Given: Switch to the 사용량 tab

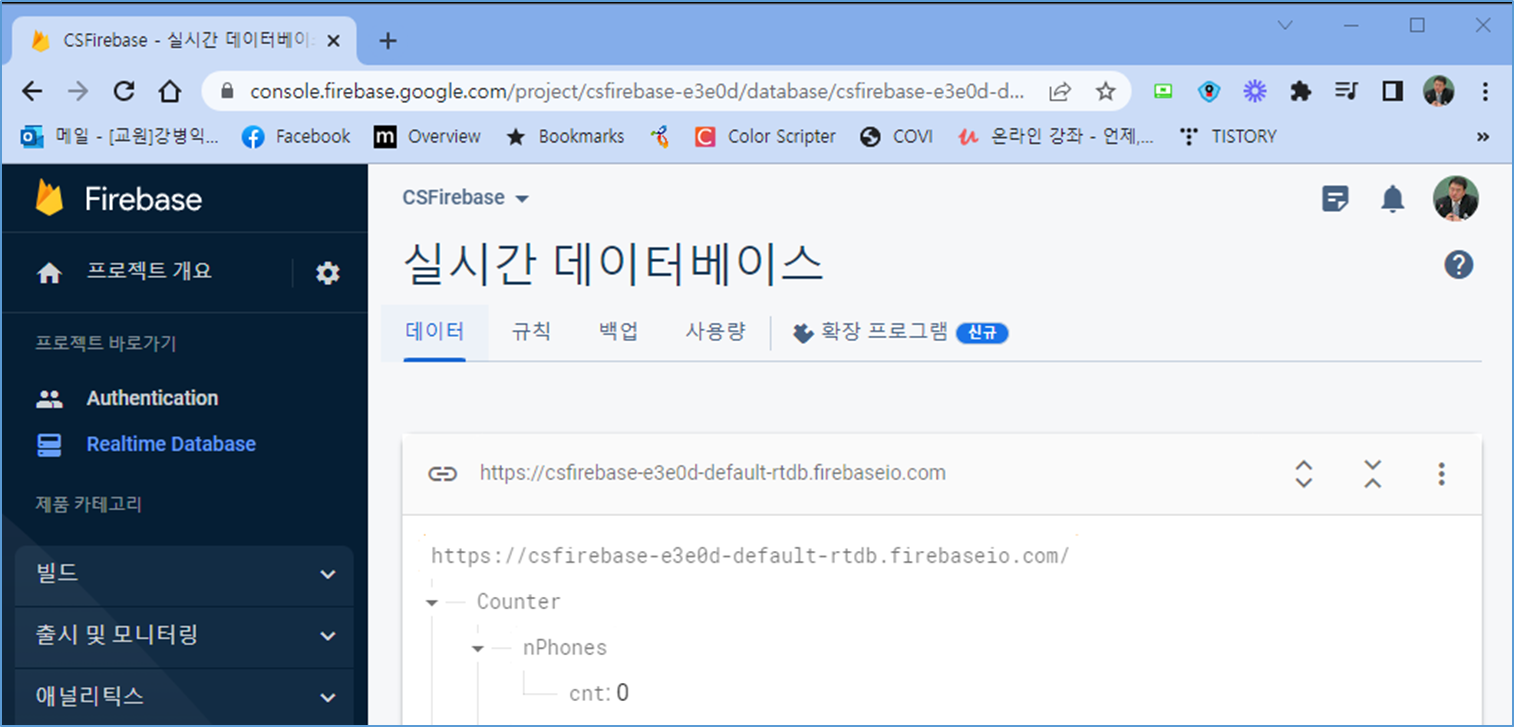Looking at the screenshot, I should click(x=715, y=332).
